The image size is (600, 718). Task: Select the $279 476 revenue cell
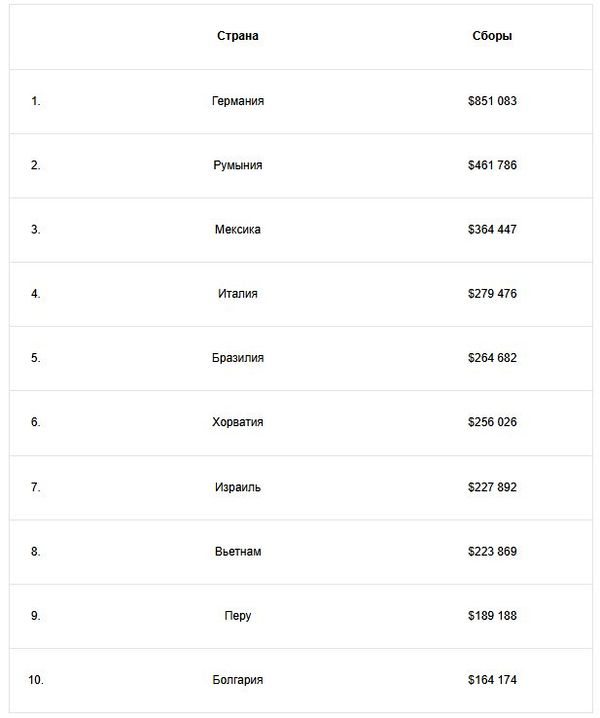pyautogui.click(x=492, y=294)
